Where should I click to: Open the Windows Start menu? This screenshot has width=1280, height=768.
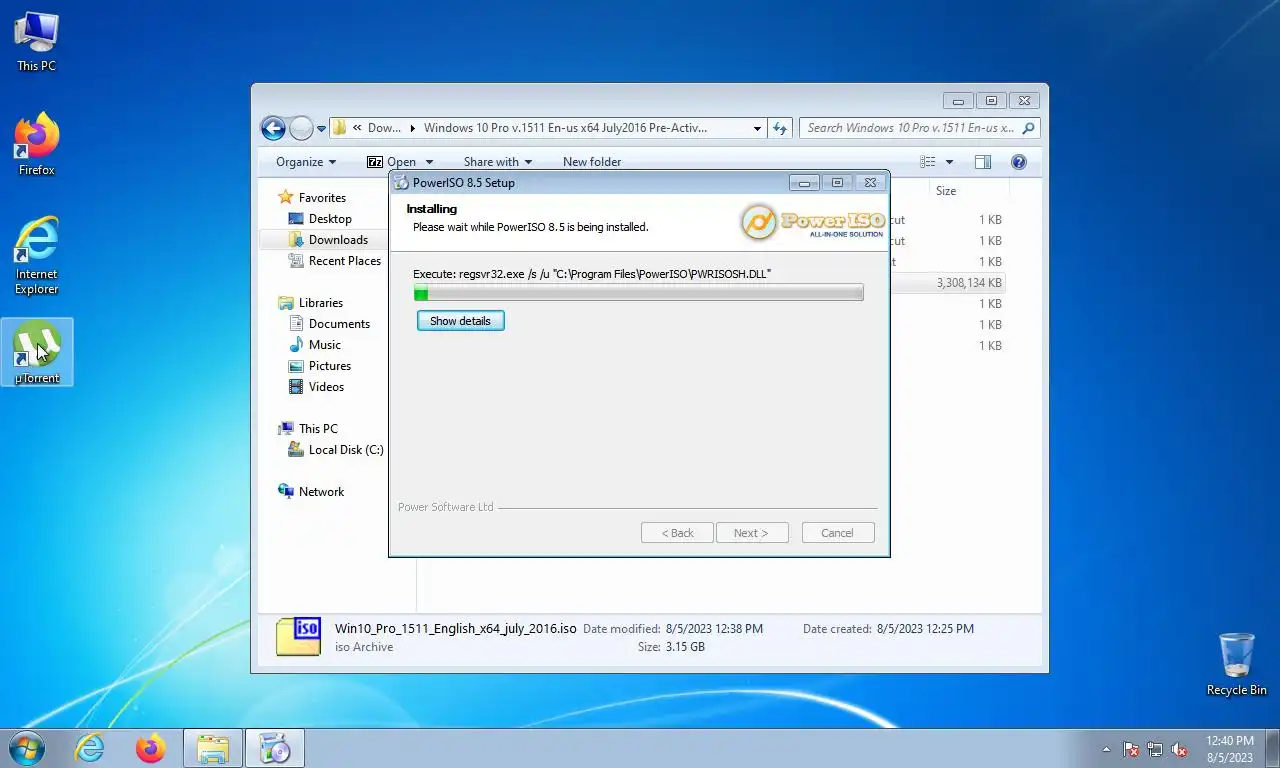click(x=27, y=748)
